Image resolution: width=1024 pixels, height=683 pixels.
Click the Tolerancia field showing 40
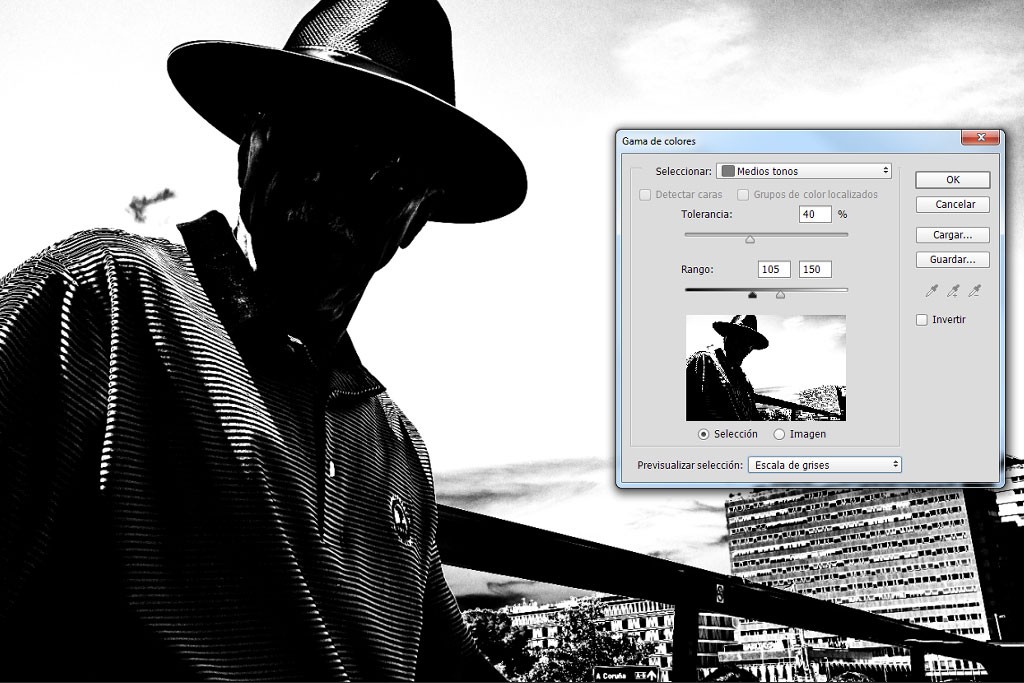(x=815, y=214)
